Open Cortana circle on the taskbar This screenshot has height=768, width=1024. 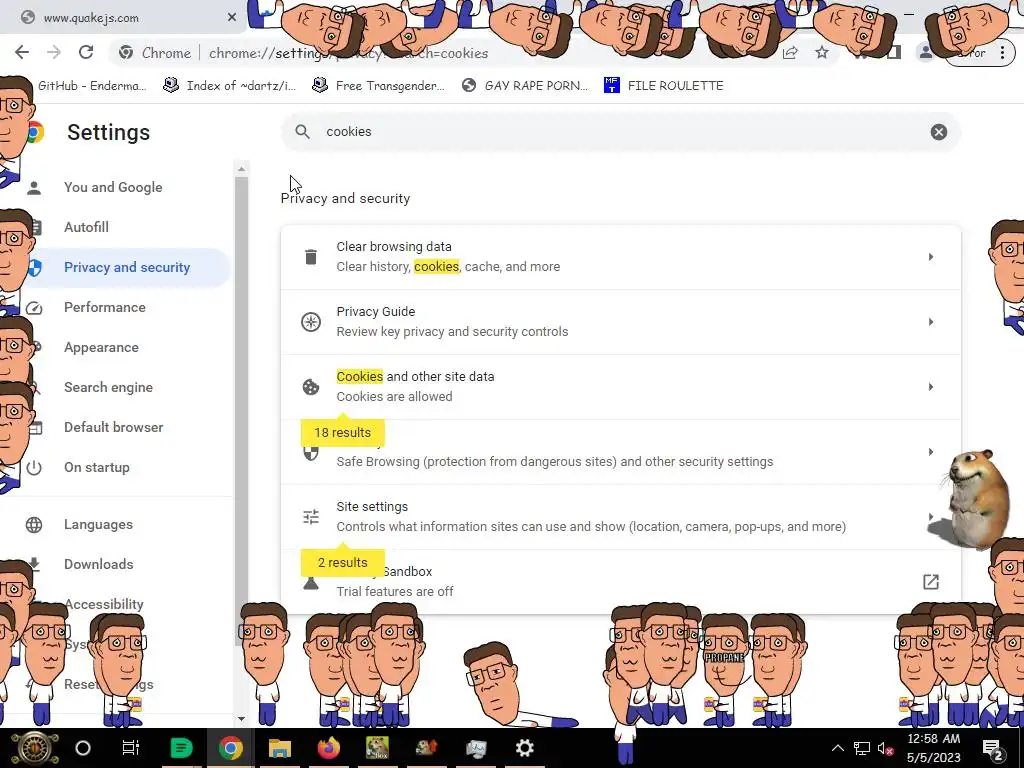click(x=83, y=748)
